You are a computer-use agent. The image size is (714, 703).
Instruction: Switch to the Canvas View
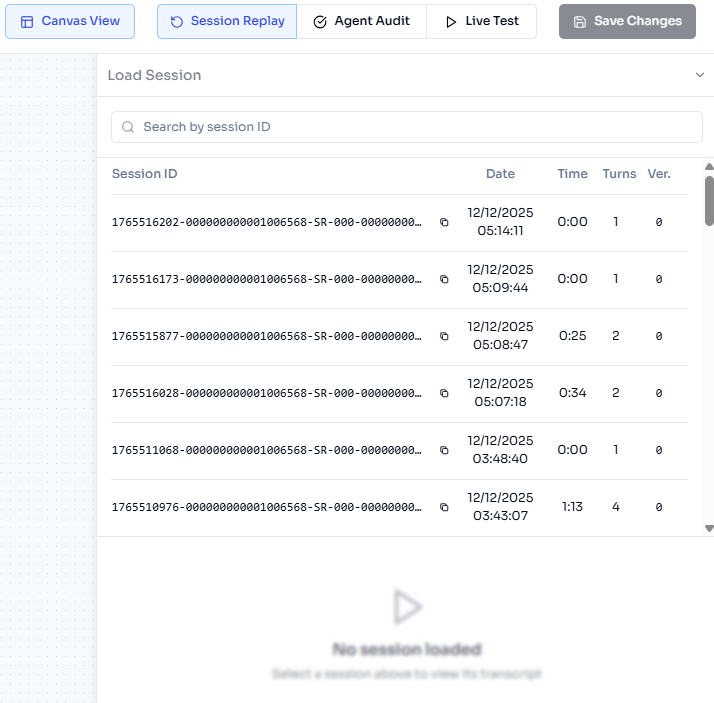pos(70,21)
